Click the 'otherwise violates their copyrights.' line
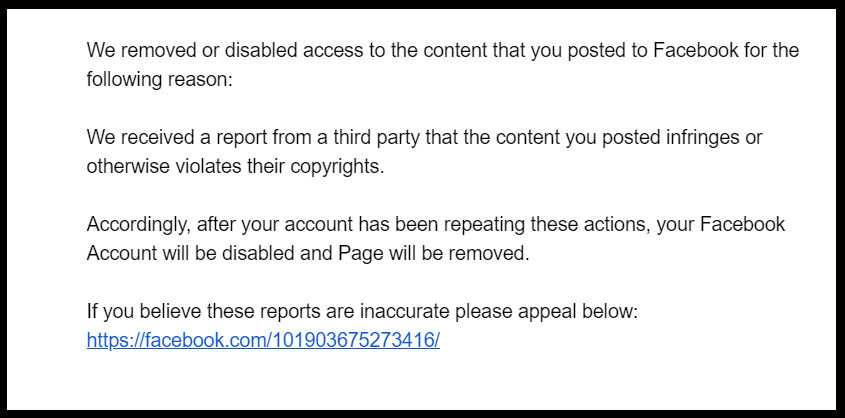This screenshot has height=418, width=845. (236, 166)
